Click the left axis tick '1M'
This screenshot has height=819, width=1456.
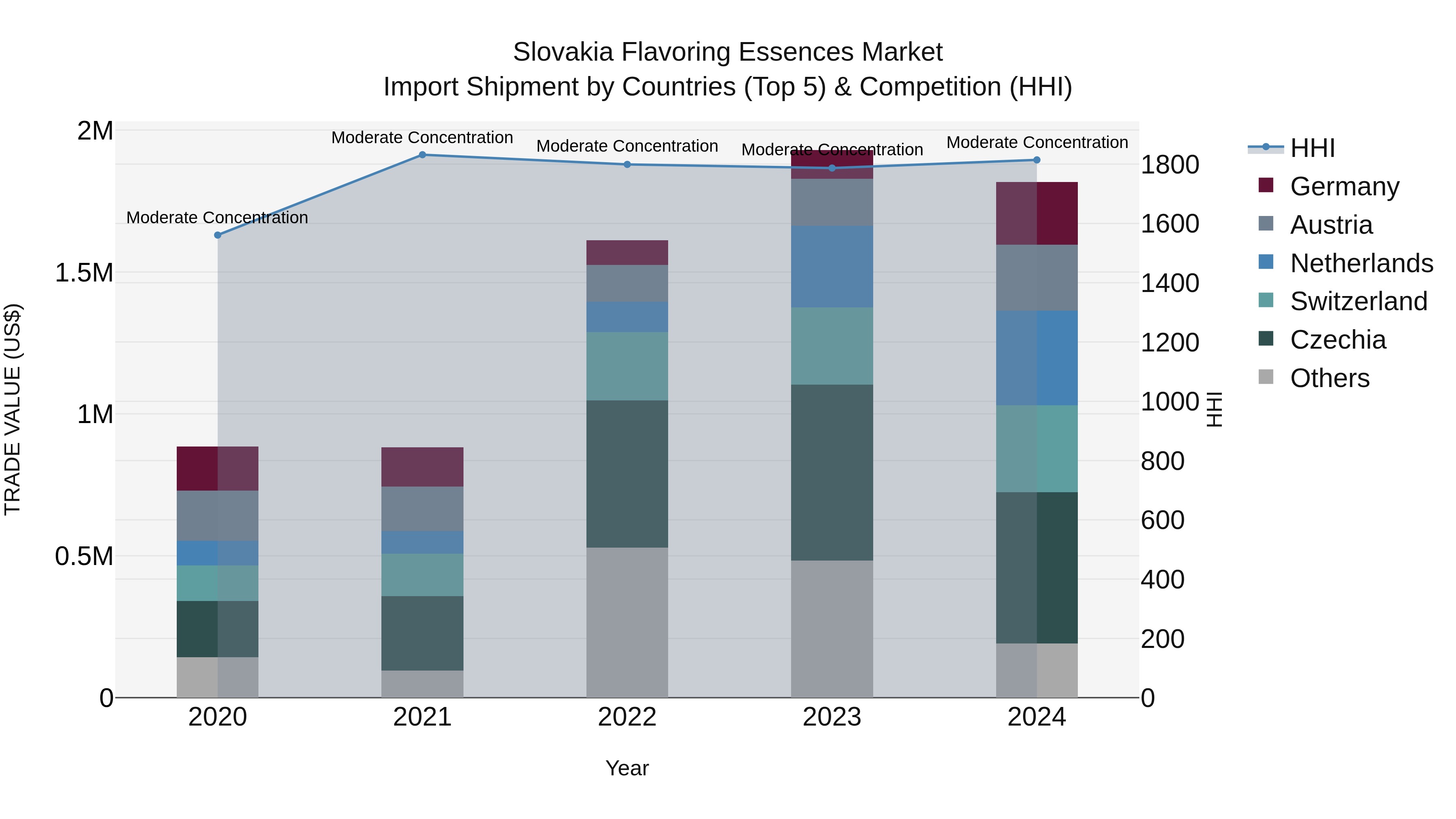(95, 414)
